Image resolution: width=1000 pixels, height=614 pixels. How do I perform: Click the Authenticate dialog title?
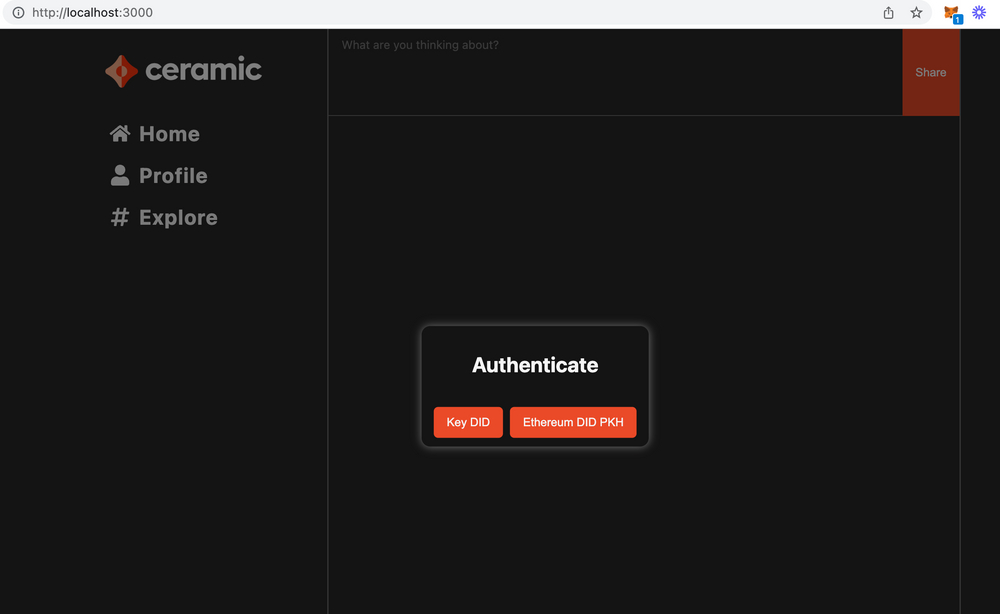[535, 365]
